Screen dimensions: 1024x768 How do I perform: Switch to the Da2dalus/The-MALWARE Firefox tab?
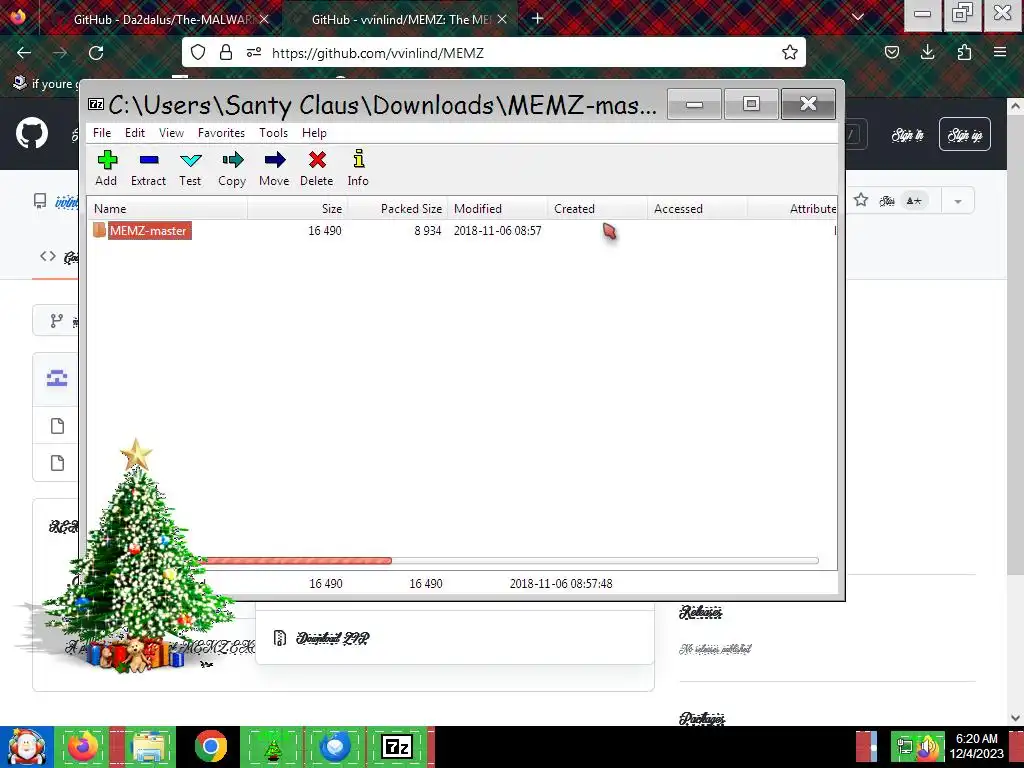(x=162, y=19)
